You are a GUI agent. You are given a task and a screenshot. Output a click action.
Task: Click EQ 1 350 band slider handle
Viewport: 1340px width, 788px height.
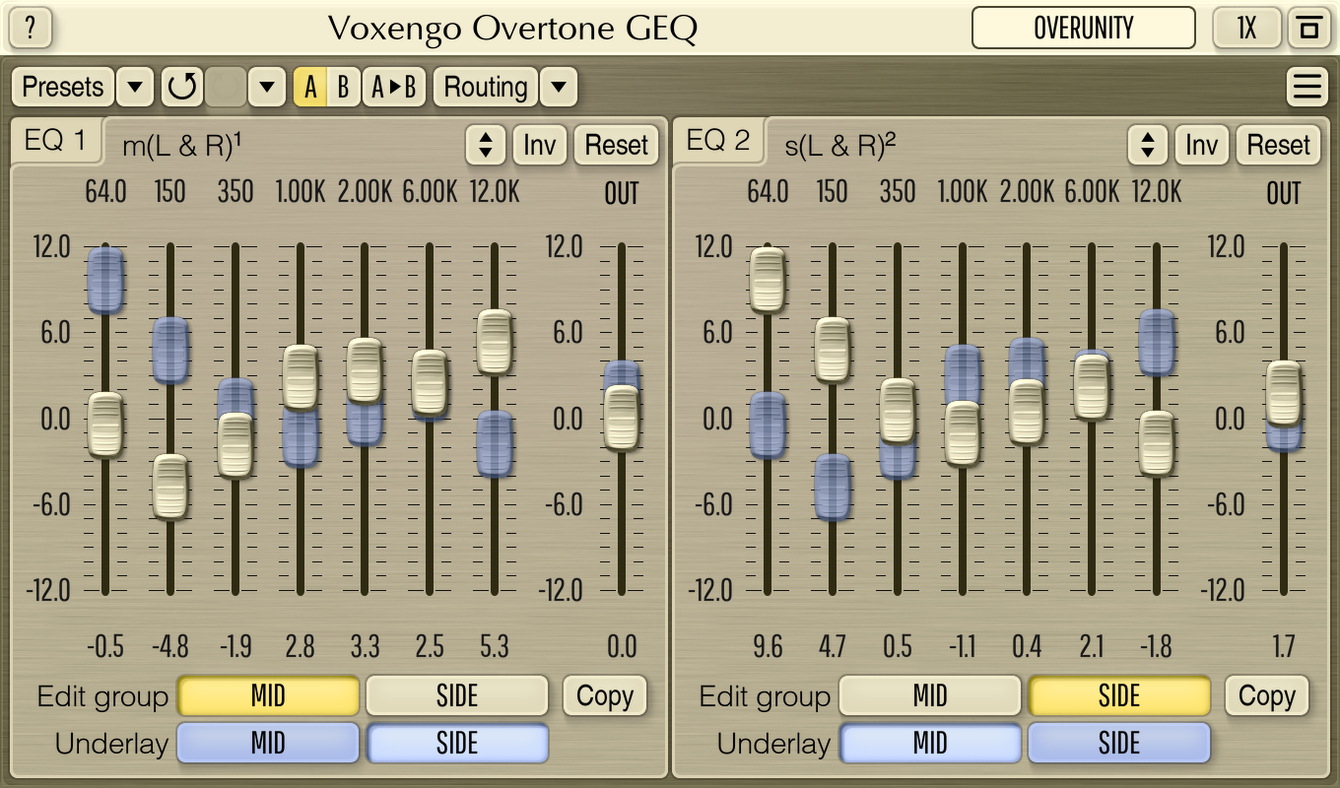point(235,445)
